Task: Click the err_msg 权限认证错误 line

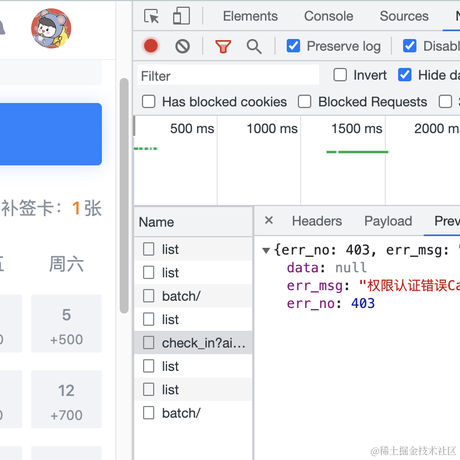Action: click(373, 286)
